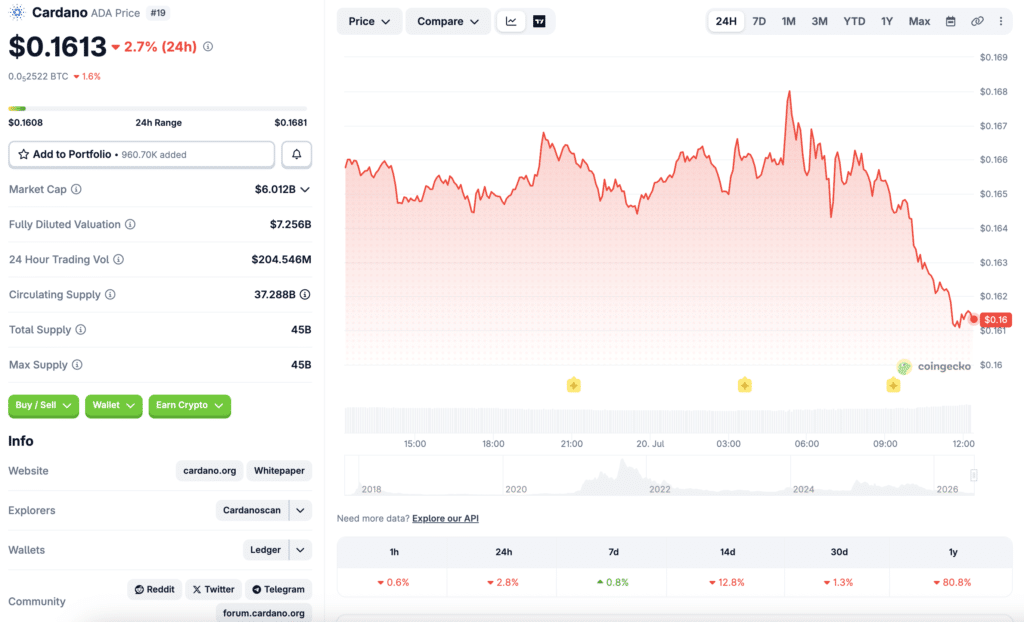Open the Reddit community link
The image size is (1024, 622).
(155, 589)
